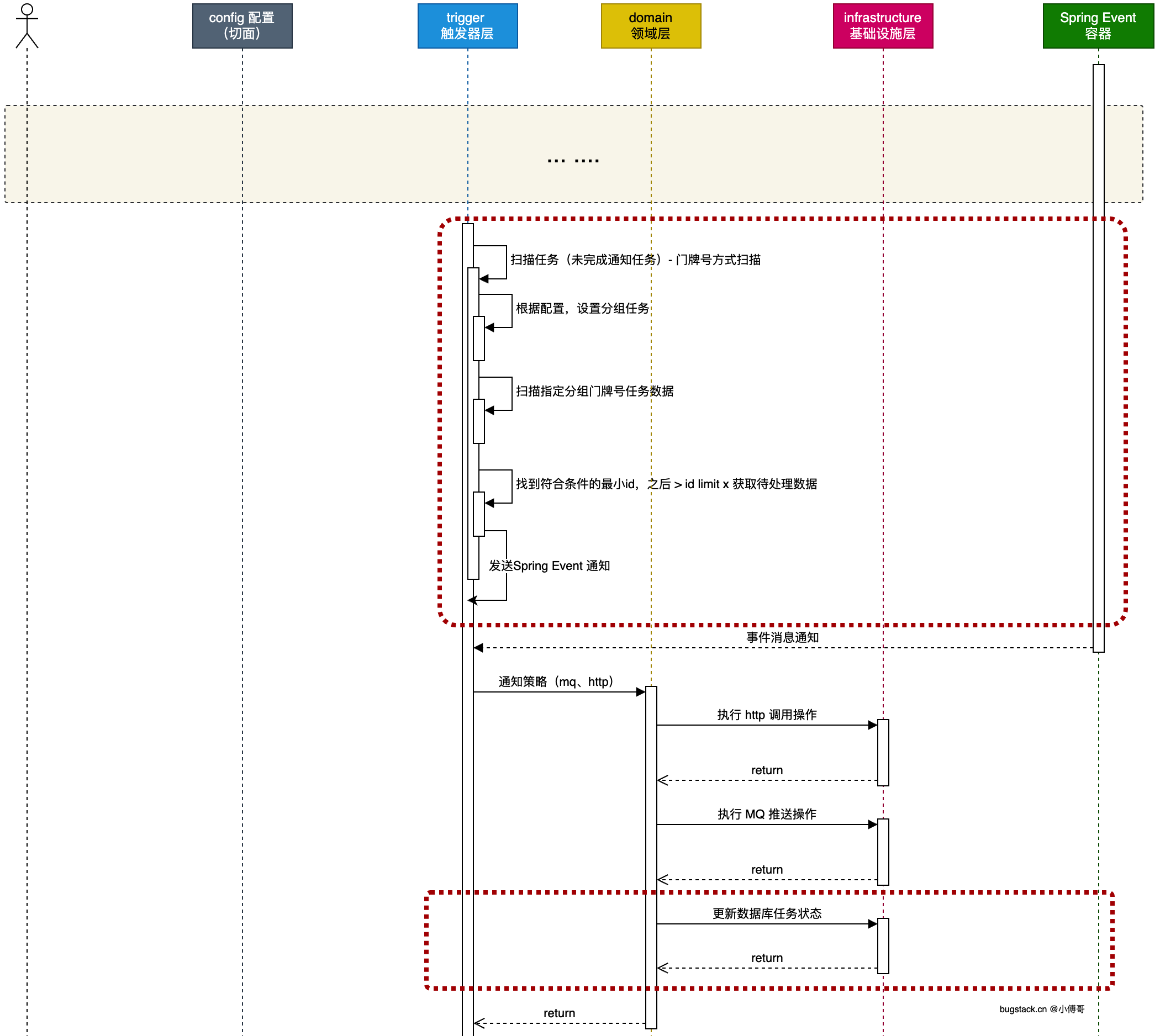Screen dimensions: 1160x1036
Task: Select the 事件消息通知 dashed arrow label
Action: [x=782, y=637]
